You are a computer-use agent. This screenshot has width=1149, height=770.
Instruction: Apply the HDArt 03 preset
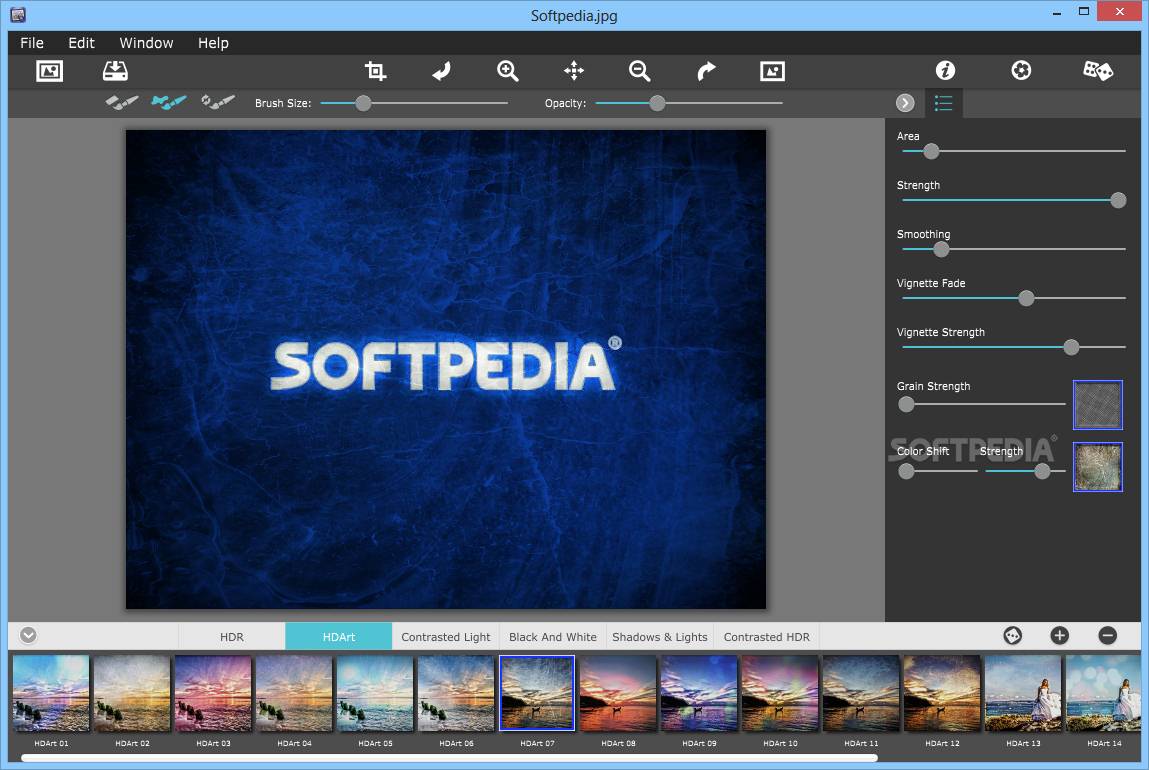tap(213, 694)
